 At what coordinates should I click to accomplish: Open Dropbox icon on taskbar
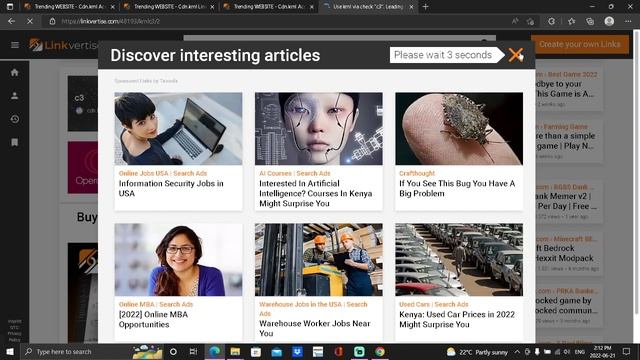tap(297, 351)
